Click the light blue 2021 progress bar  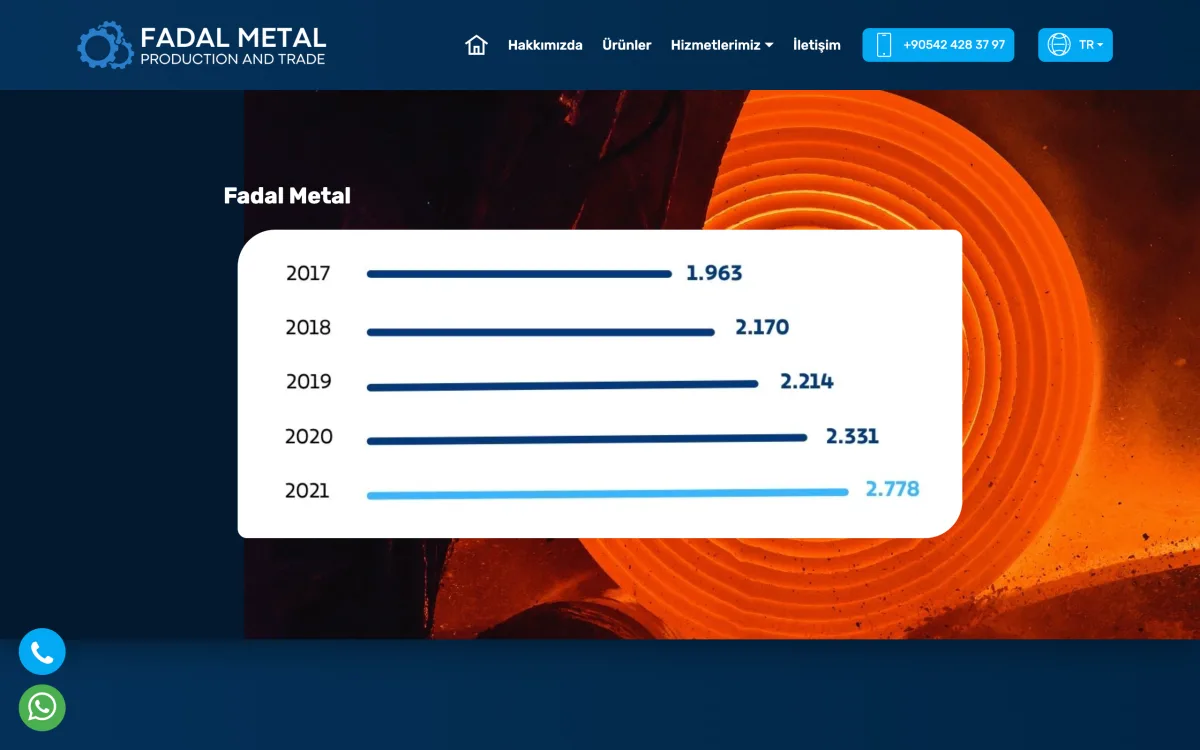(x=607, y=493)
